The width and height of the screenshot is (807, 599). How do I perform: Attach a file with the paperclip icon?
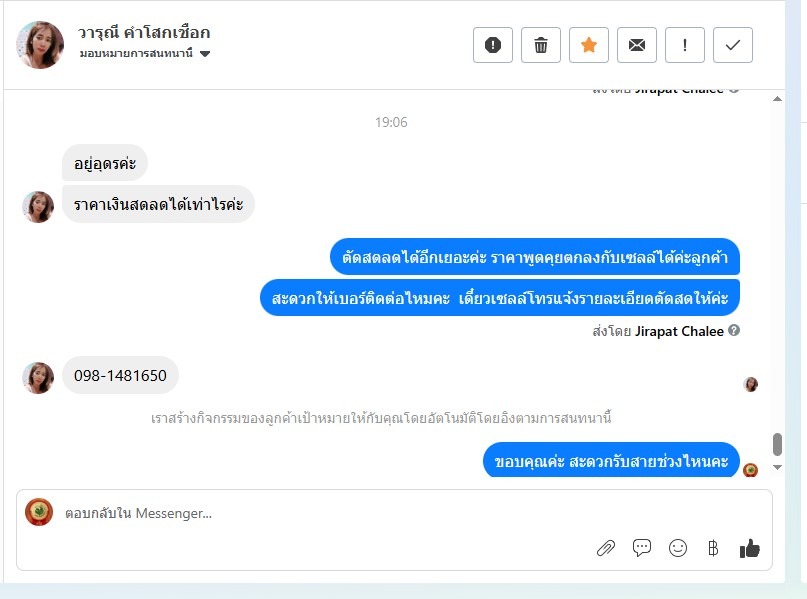606,548
